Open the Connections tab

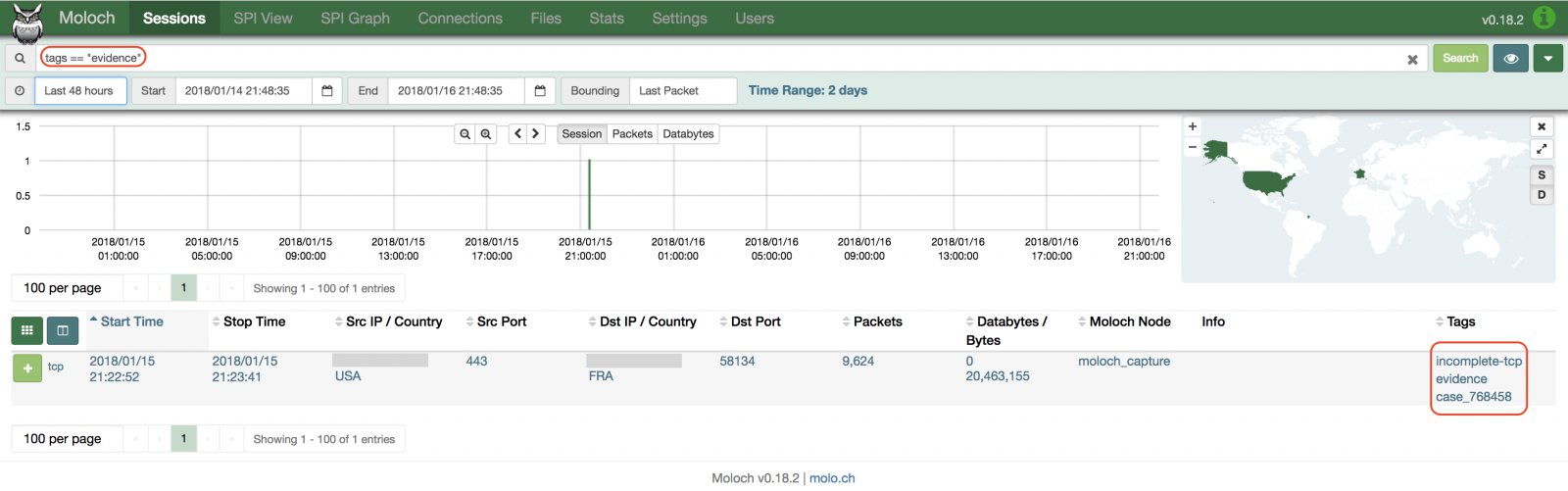(x=460, y=18)
